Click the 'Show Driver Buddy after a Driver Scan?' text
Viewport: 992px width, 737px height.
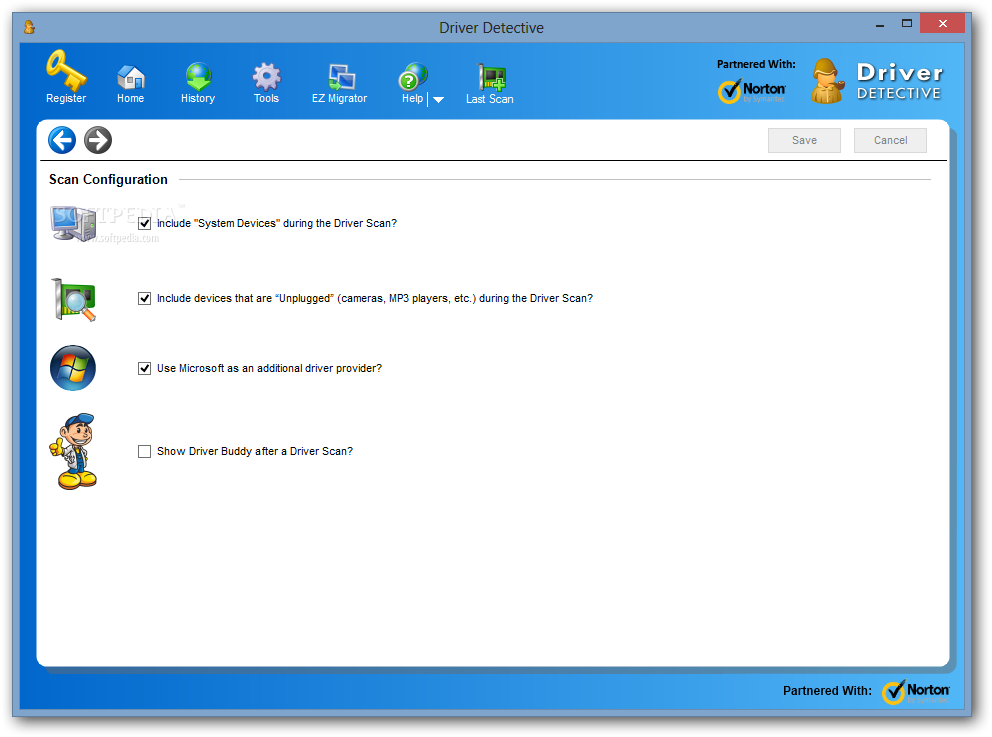[255, 451]
